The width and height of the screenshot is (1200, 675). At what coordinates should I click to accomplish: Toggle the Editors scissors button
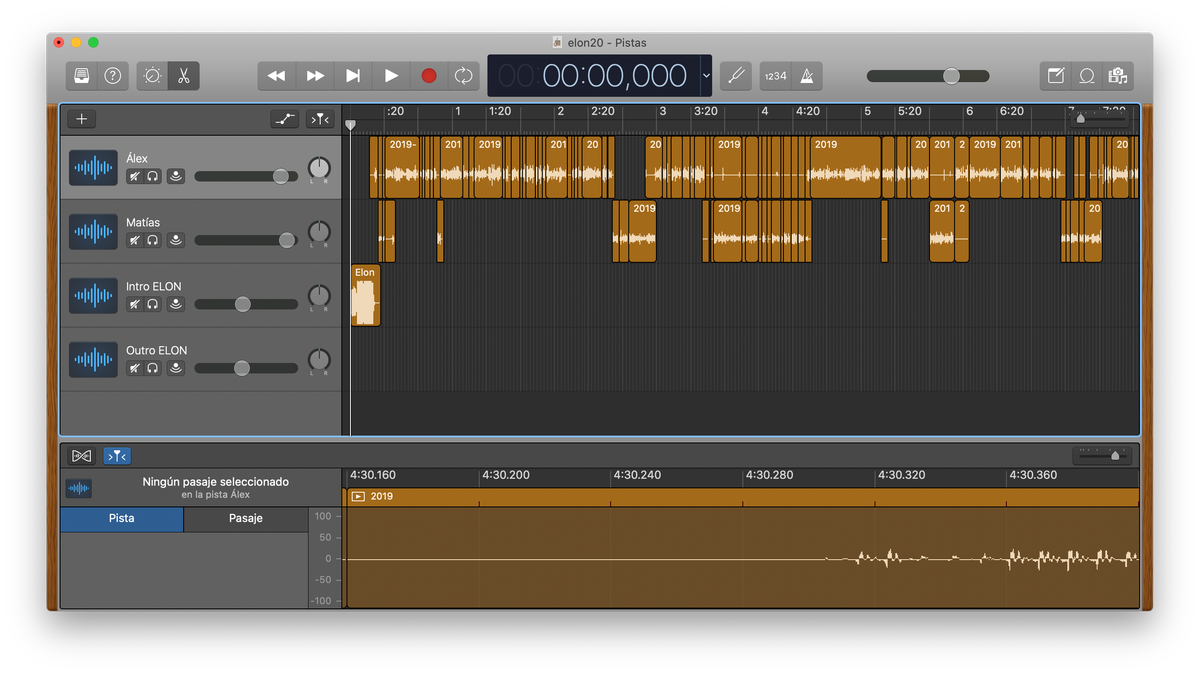184,76
